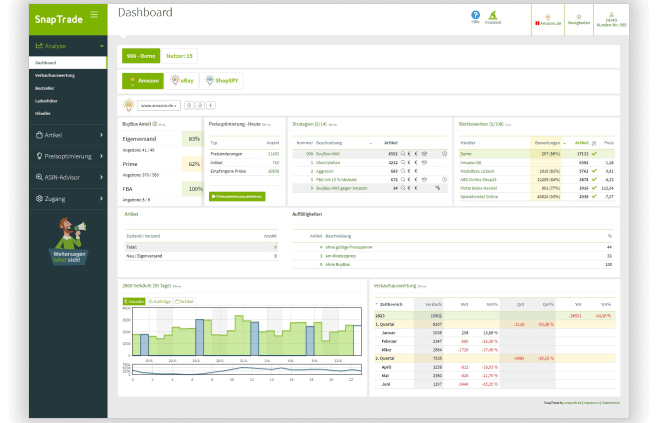Click the first euro icon in the Aggressiv row

[409, 171]
